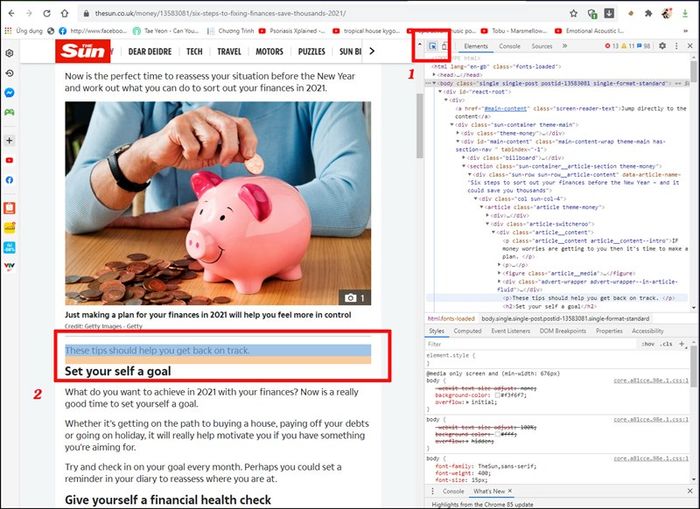Expand the figure article__media node
Screen dimensions: 700x509
(x=499, y=273)
